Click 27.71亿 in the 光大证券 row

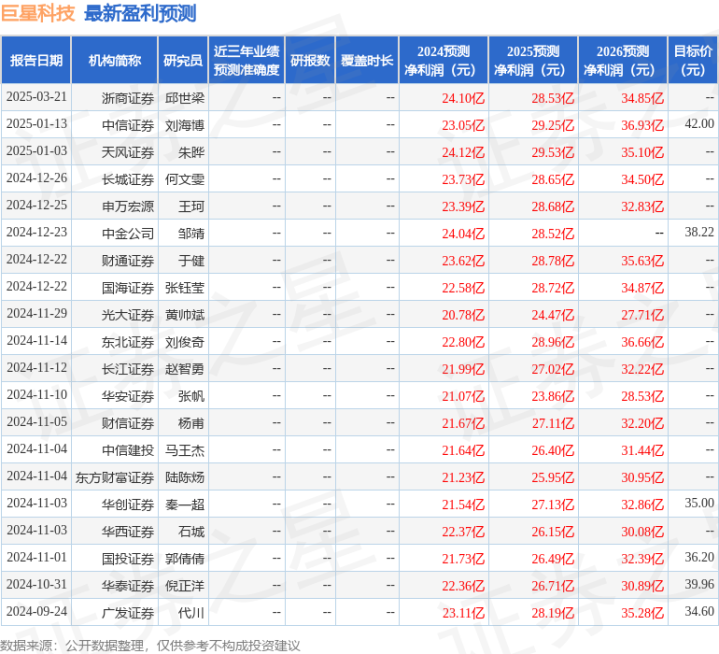pyautogui.click(x=642, y=315)
